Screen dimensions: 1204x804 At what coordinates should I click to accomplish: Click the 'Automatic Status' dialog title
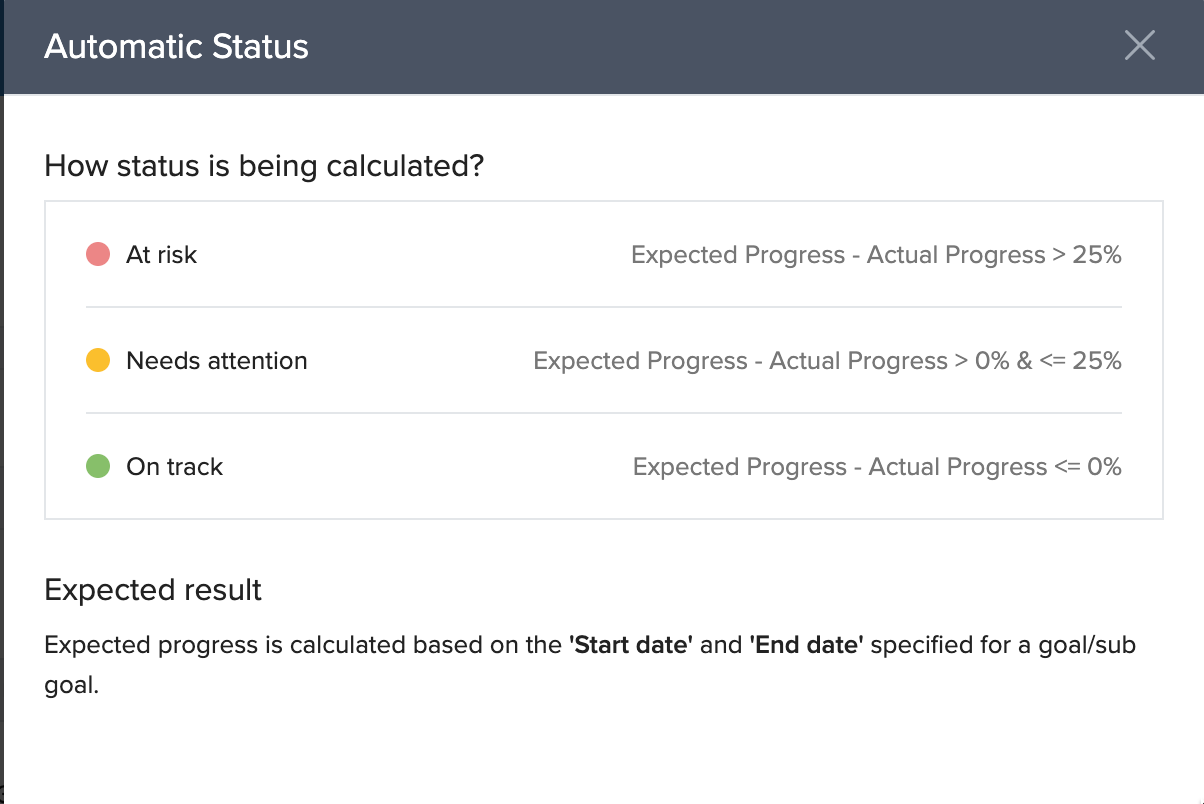tap(176, 47)
